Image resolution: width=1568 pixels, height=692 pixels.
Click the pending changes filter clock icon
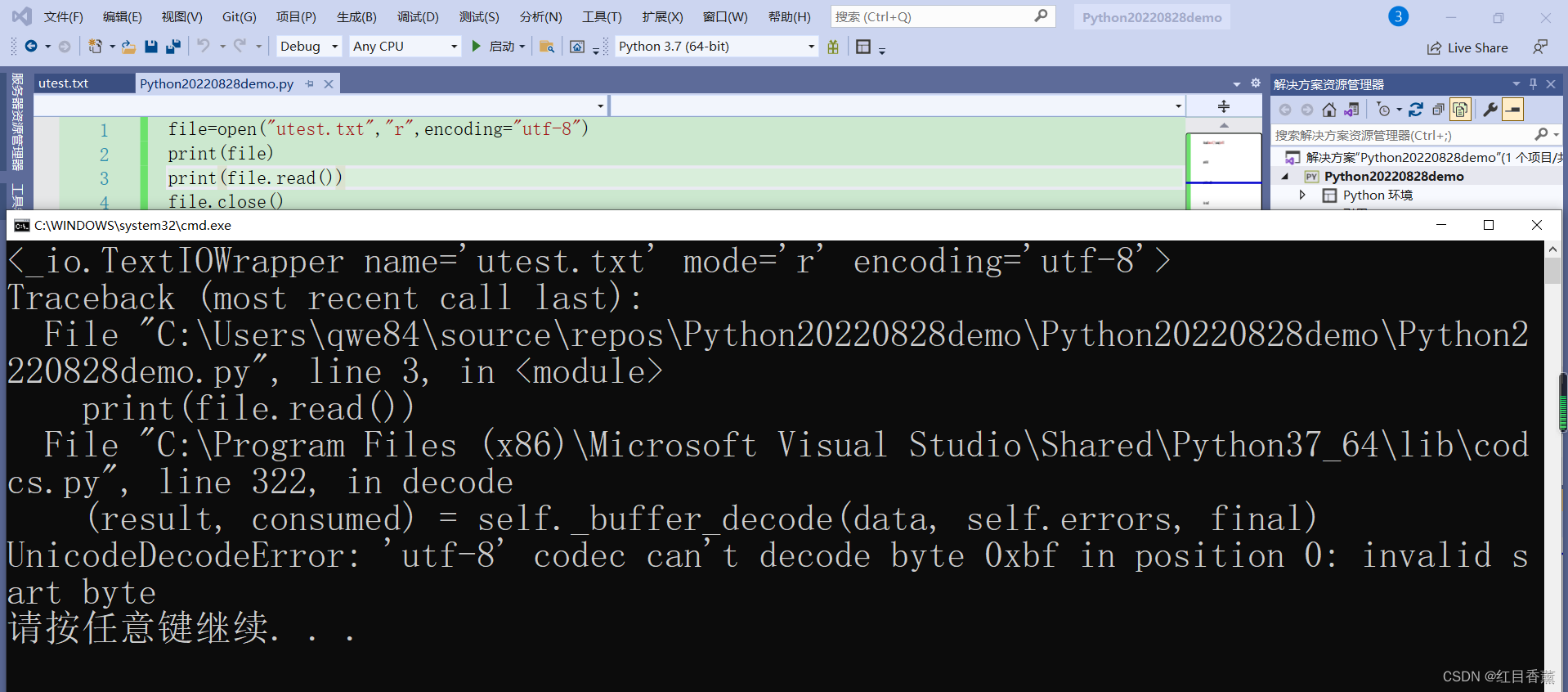coord(1383,110)
